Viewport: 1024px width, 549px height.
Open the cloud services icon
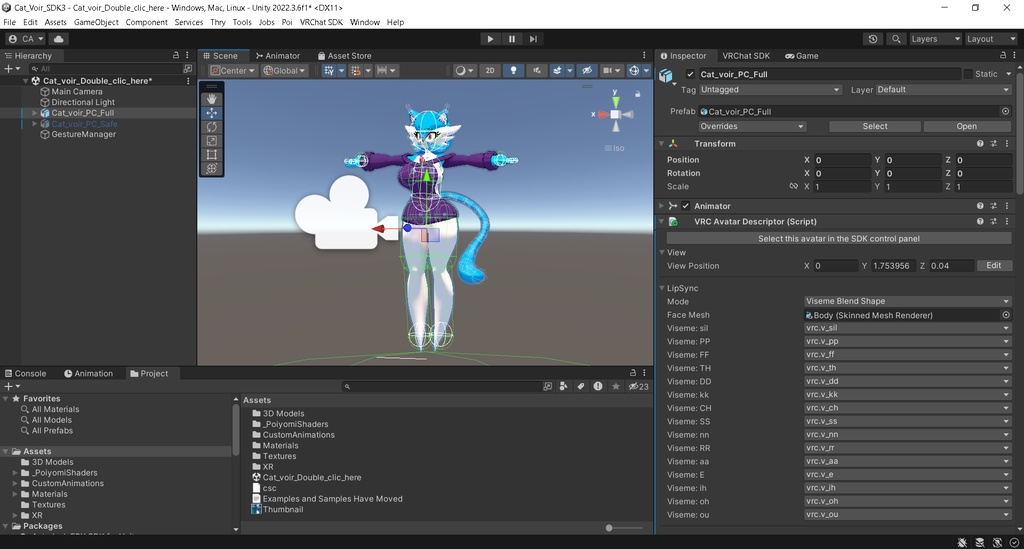point(58,39)
